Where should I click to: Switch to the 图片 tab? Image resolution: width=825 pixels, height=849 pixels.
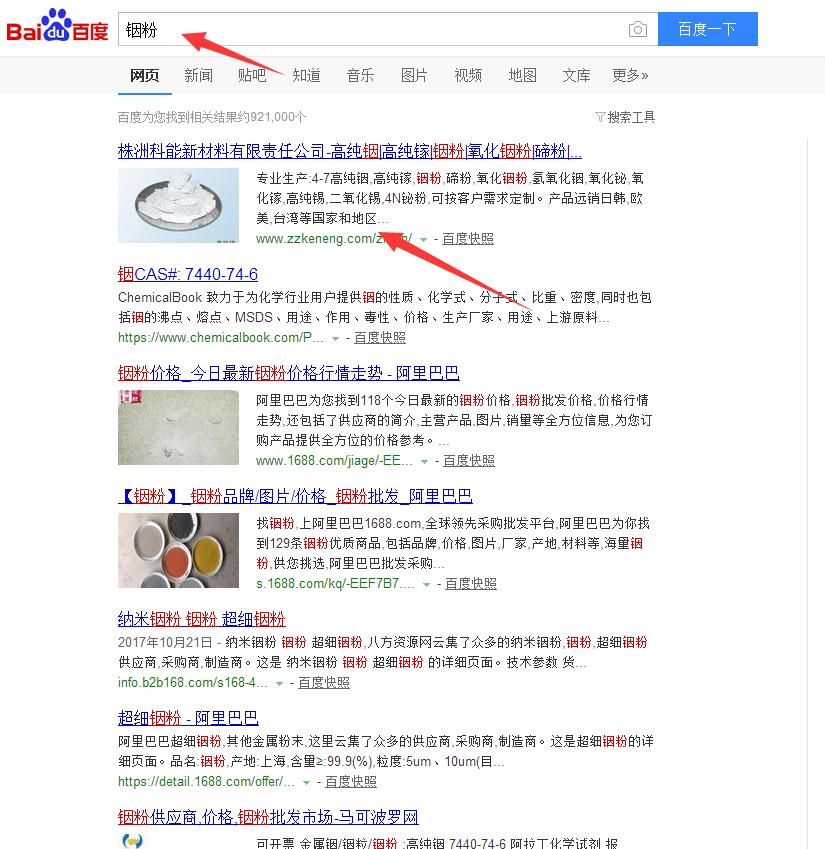414,75
